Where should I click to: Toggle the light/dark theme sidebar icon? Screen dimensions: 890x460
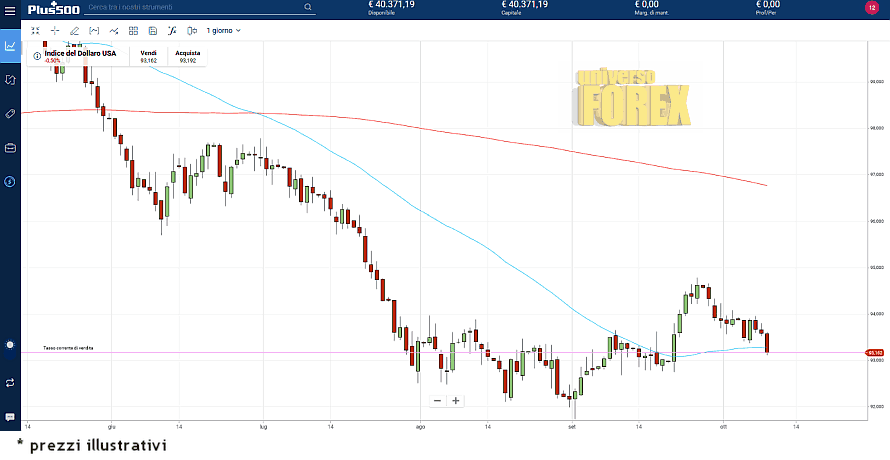[10, 345]
